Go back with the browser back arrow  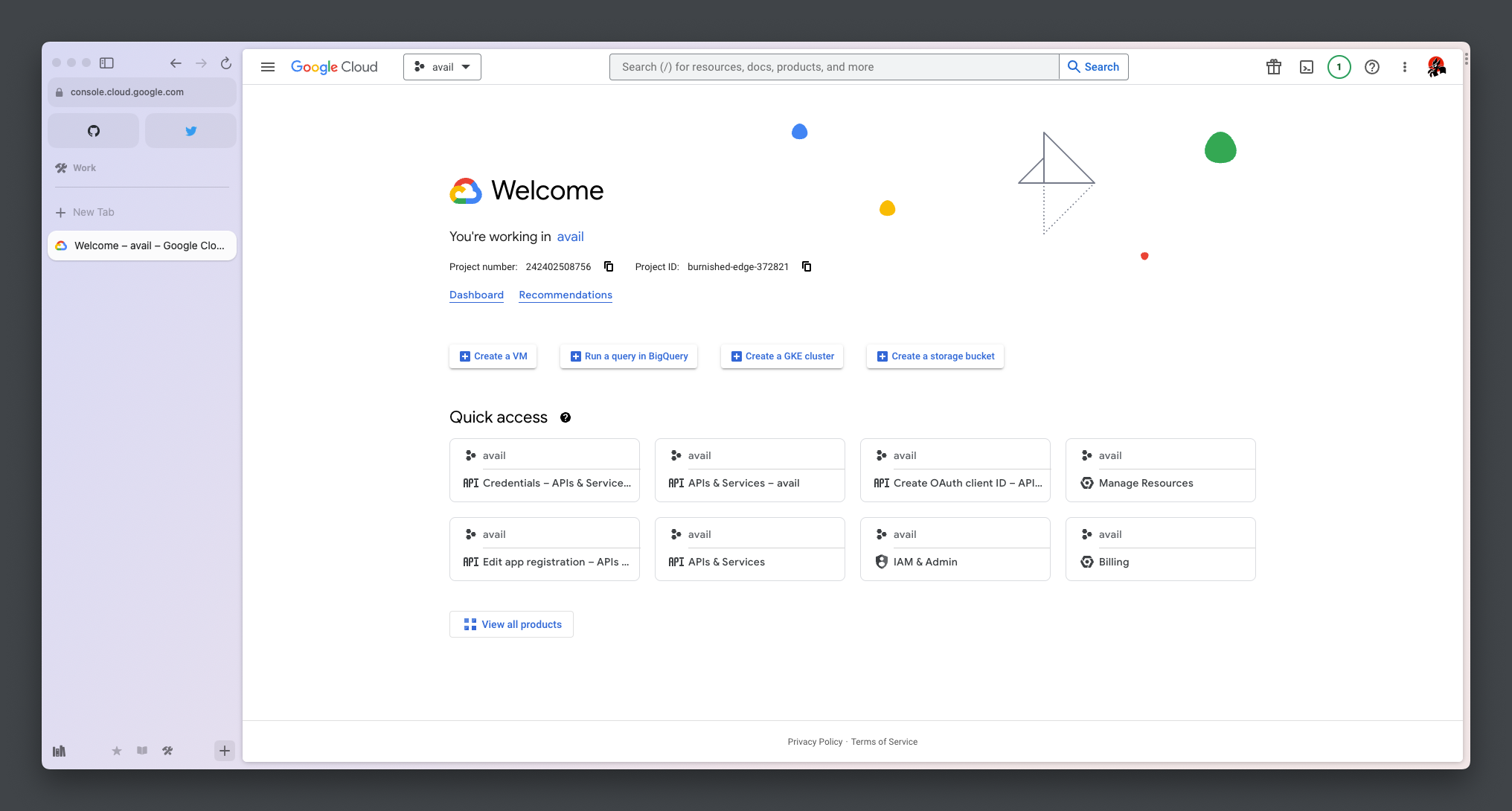pos(176,63)
